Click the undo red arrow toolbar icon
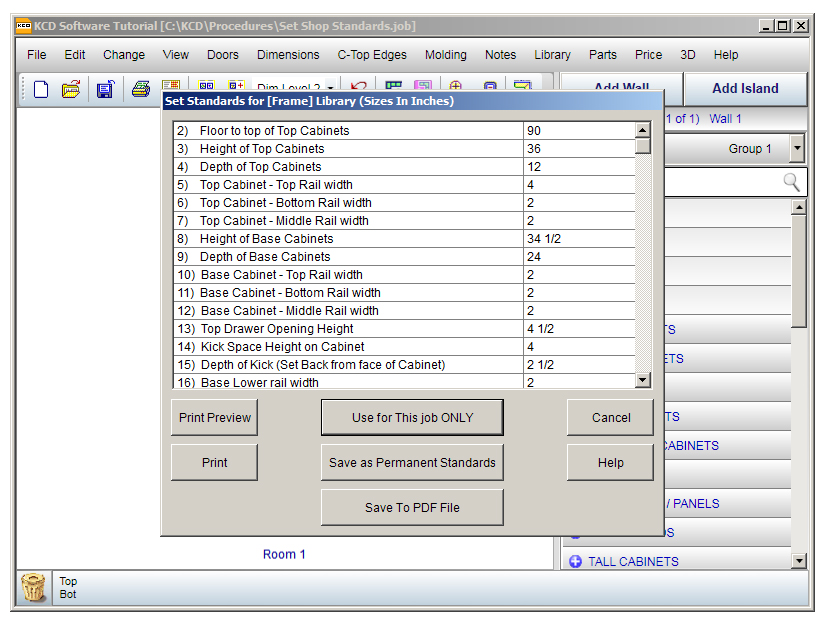Viewport: 839px width, 641px height. (359, 86)
